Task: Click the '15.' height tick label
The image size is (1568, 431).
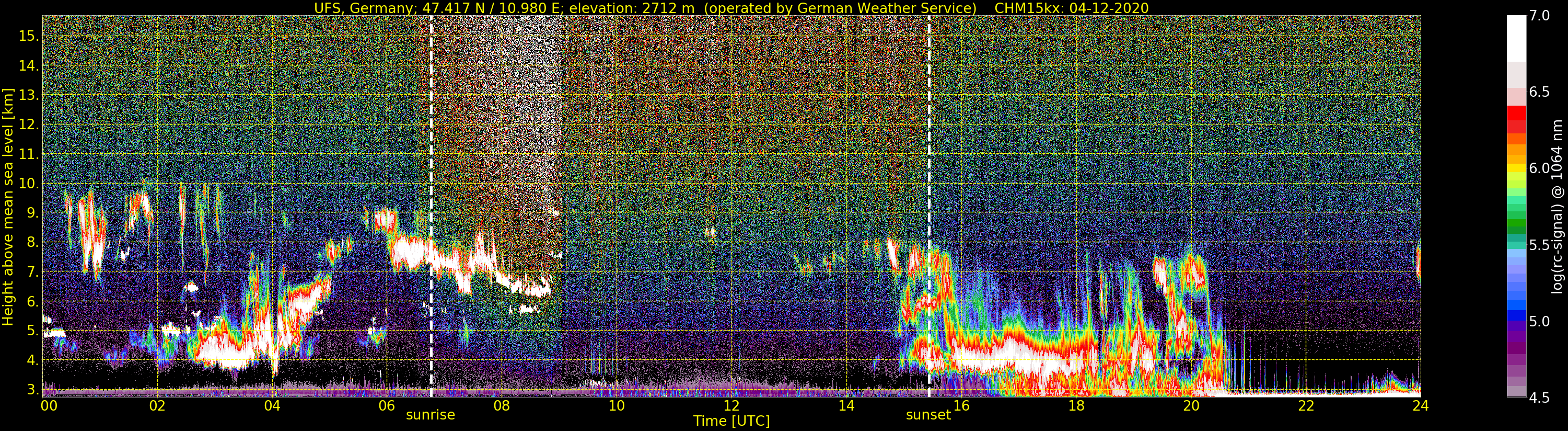Action: coord(29,36)
